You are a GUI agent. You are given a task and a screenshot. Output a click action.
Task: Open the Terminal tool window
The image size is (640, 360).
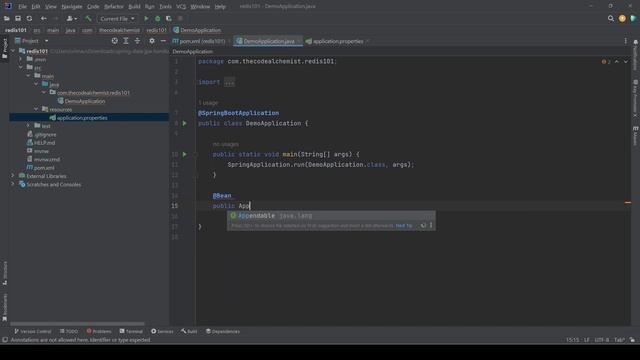131,331
